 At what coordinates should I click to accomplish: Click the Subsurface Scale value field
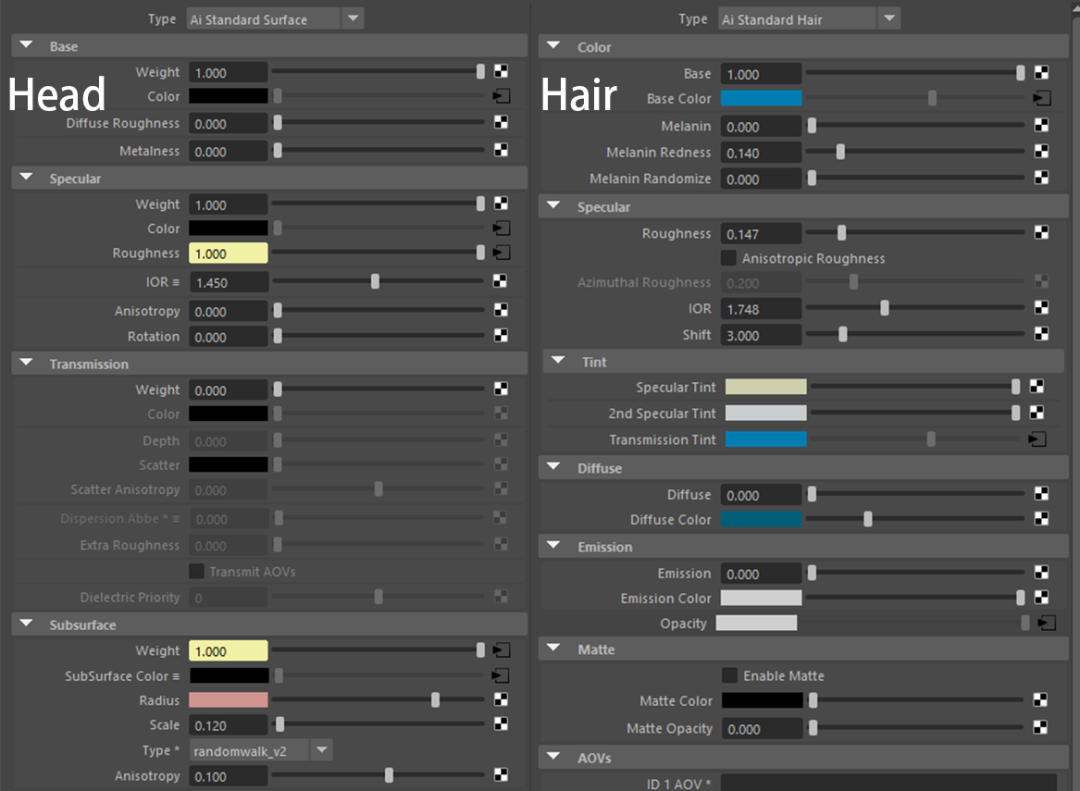click(x=229, y=725)
